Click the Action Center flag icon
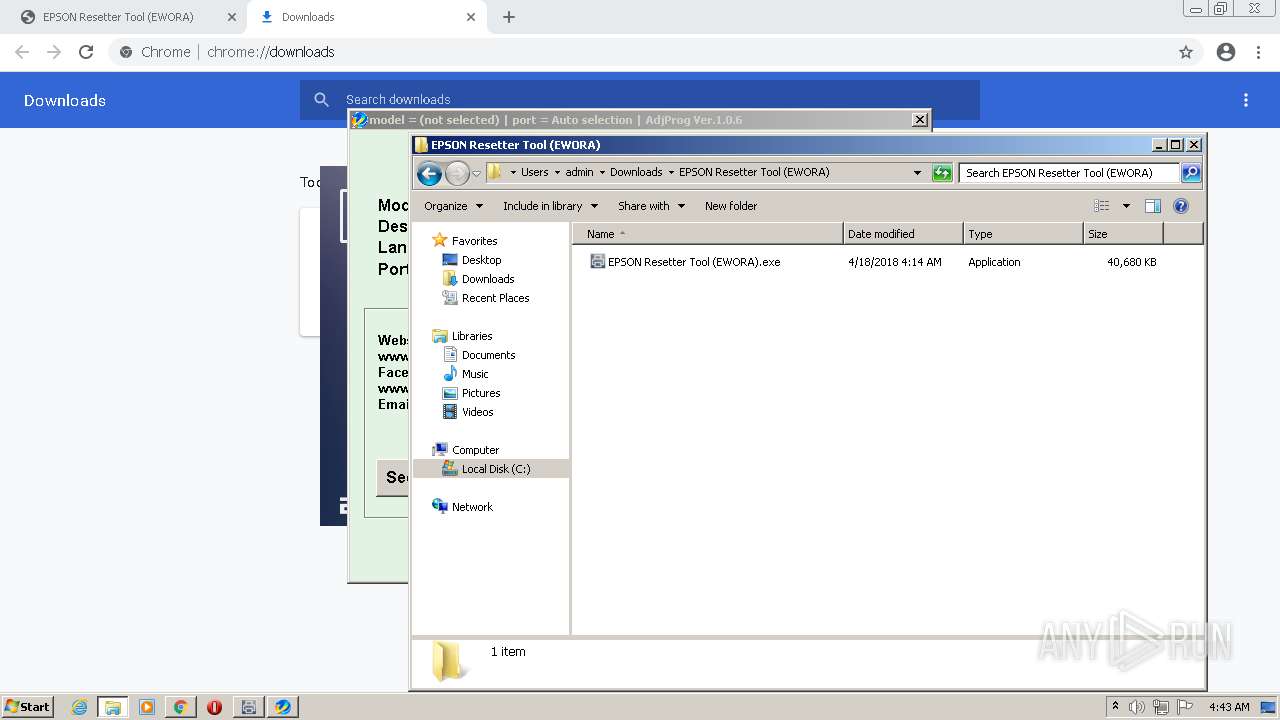Screen dimensions: 1280x720 1185,707
